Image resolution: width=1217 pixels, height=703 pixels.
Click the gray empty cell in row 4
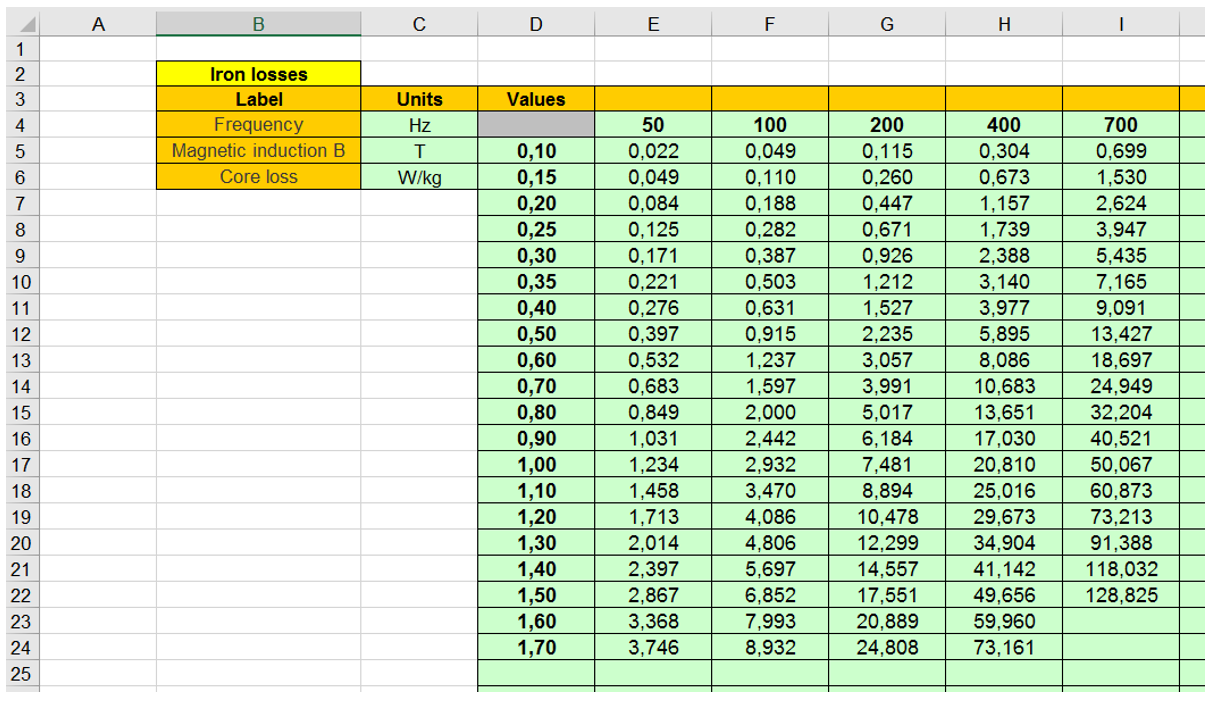536,125
